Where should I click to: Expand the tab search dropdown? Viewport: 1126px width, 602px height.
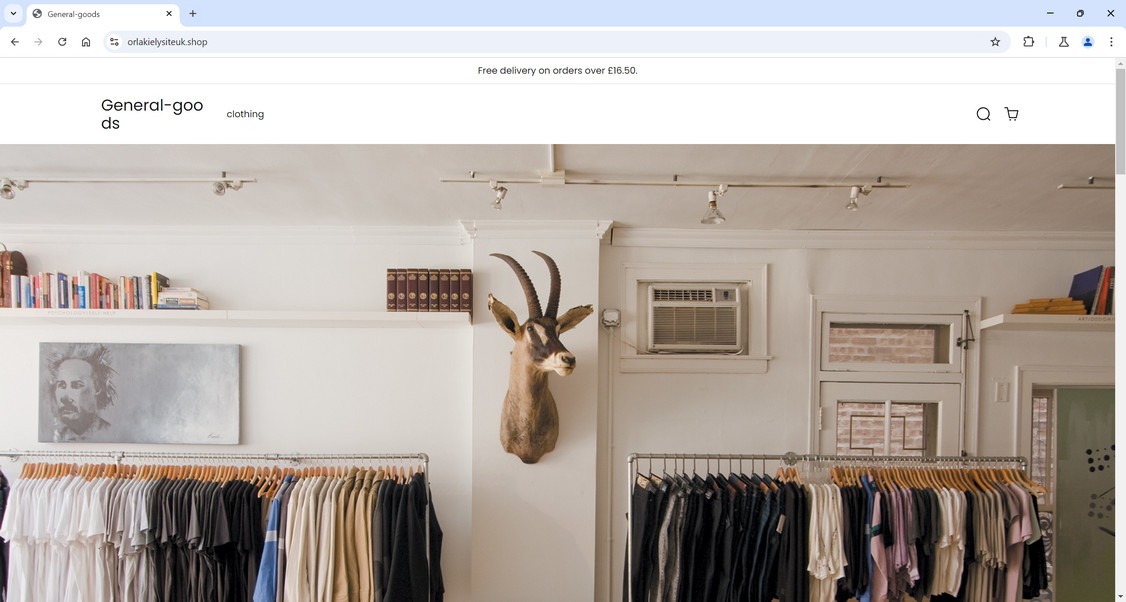pyautogui.click(x=13, y=14)
